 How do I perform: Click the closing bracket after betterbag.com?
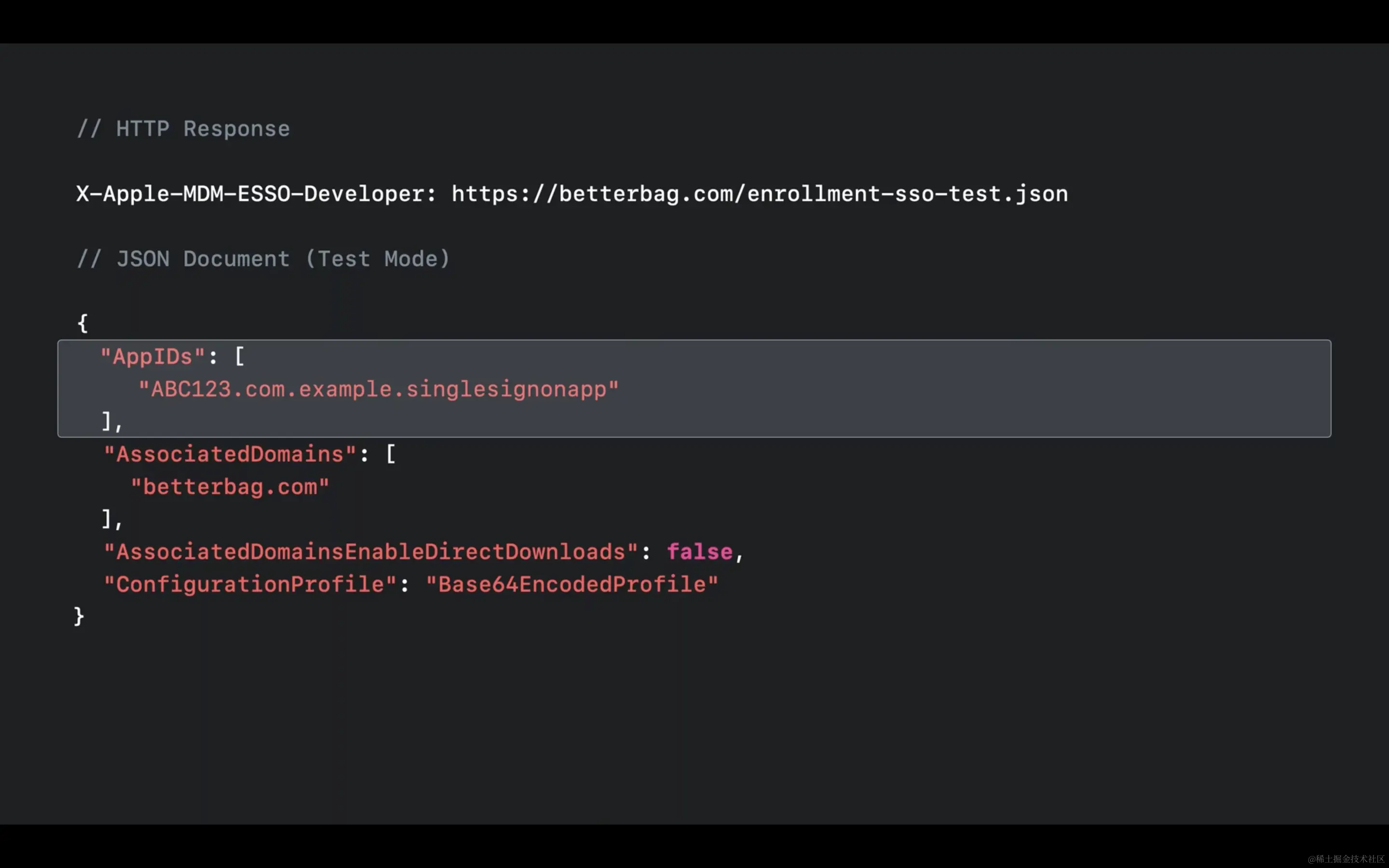pos(108,519)
